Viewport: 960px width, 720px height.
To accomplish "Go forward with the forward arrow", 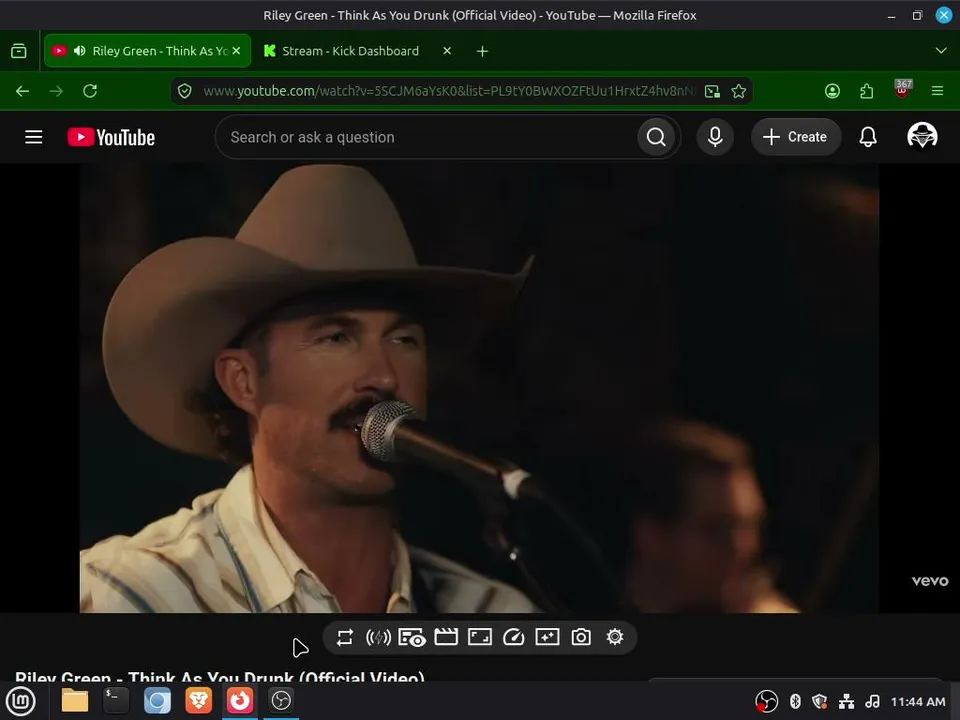I will (56, 91).
